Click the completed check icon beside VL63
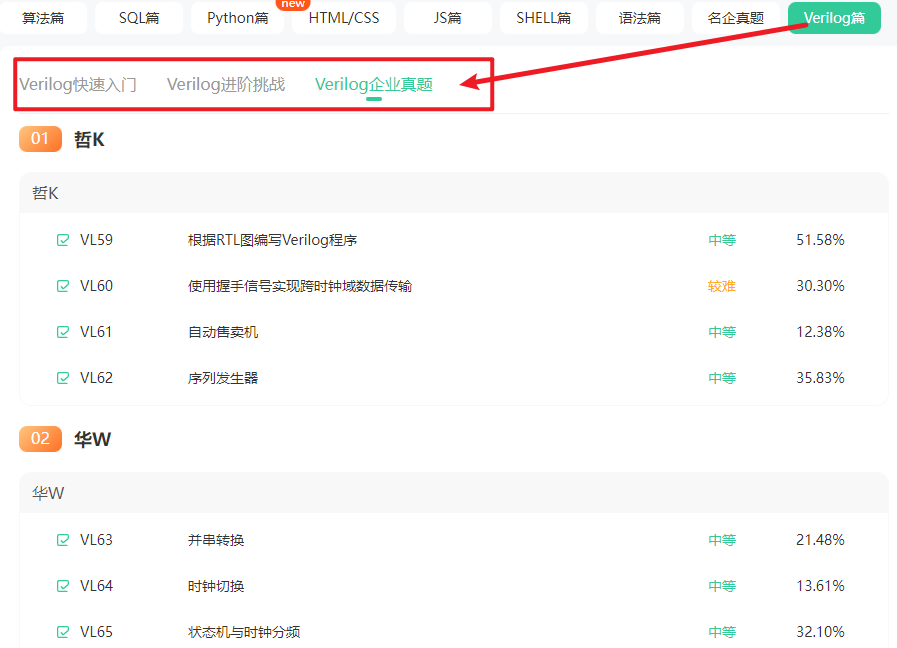 pos(63,539)
